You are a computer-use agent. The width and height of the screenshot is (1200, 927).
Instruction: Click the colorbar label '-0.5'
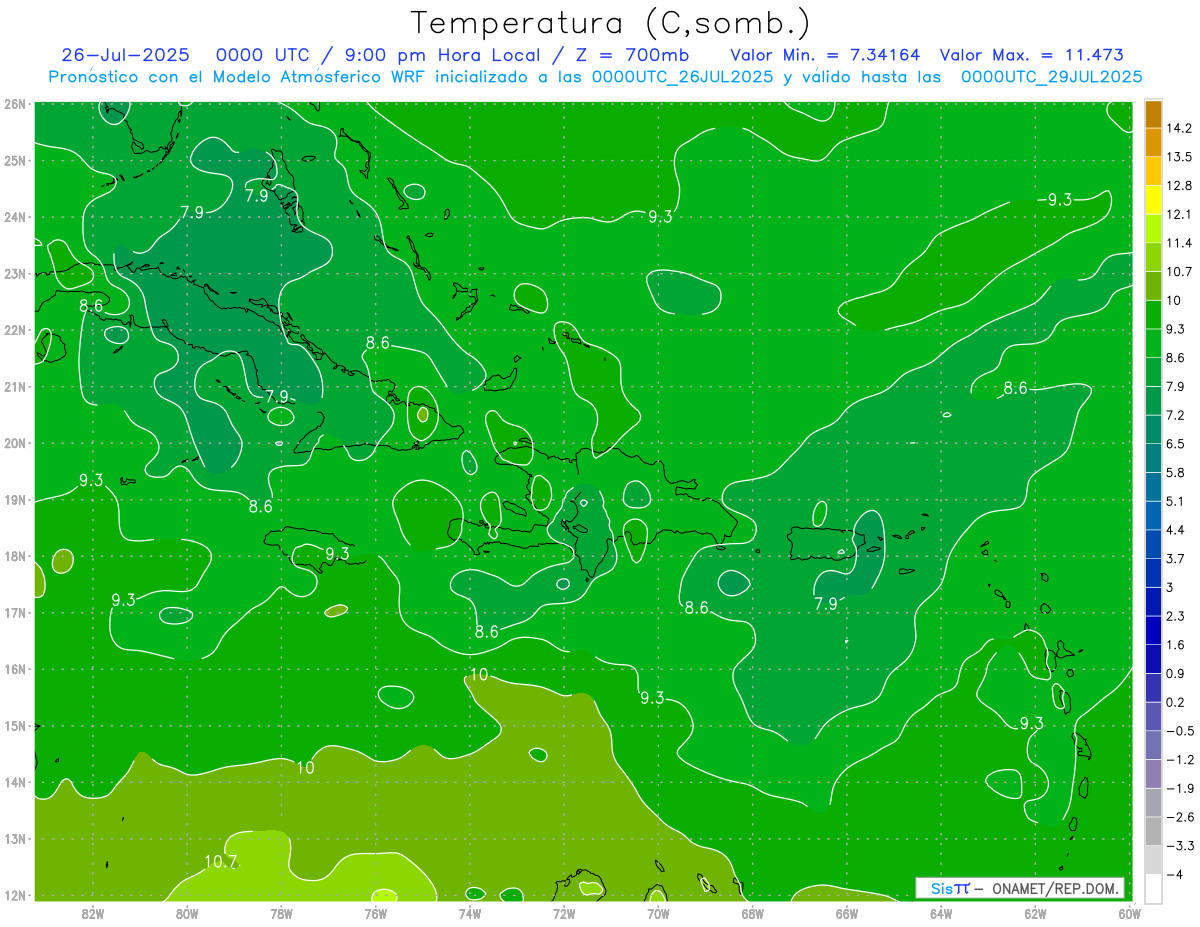coord(1179,731)
